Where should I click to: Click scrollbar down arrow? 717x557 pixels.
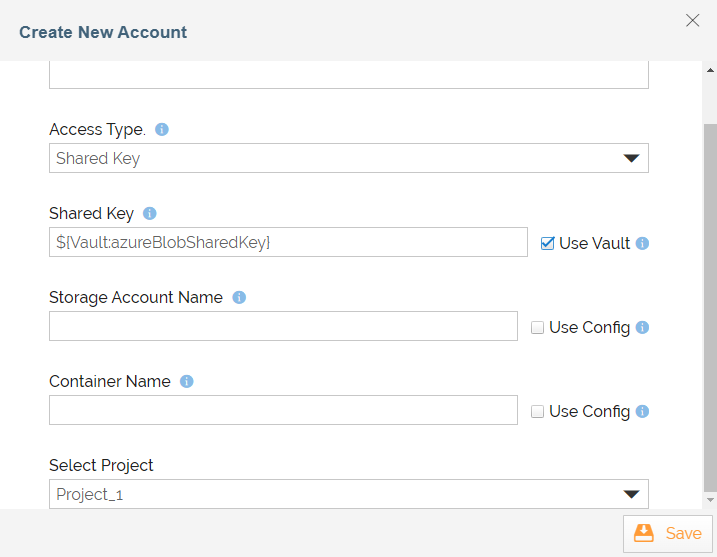pos(710,500)
